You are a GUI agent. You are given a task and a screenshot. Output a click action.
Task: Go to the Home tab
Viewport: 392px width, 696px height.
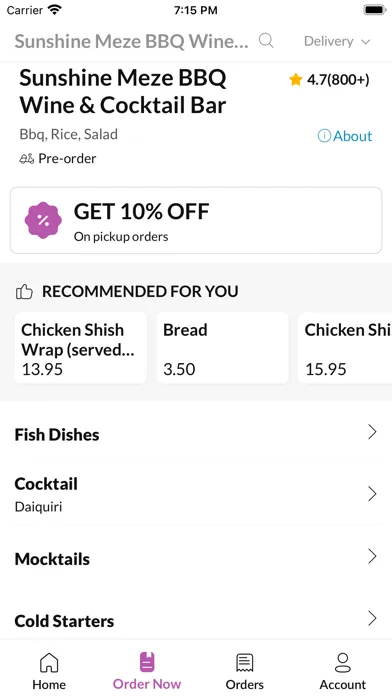coord(49,671)
